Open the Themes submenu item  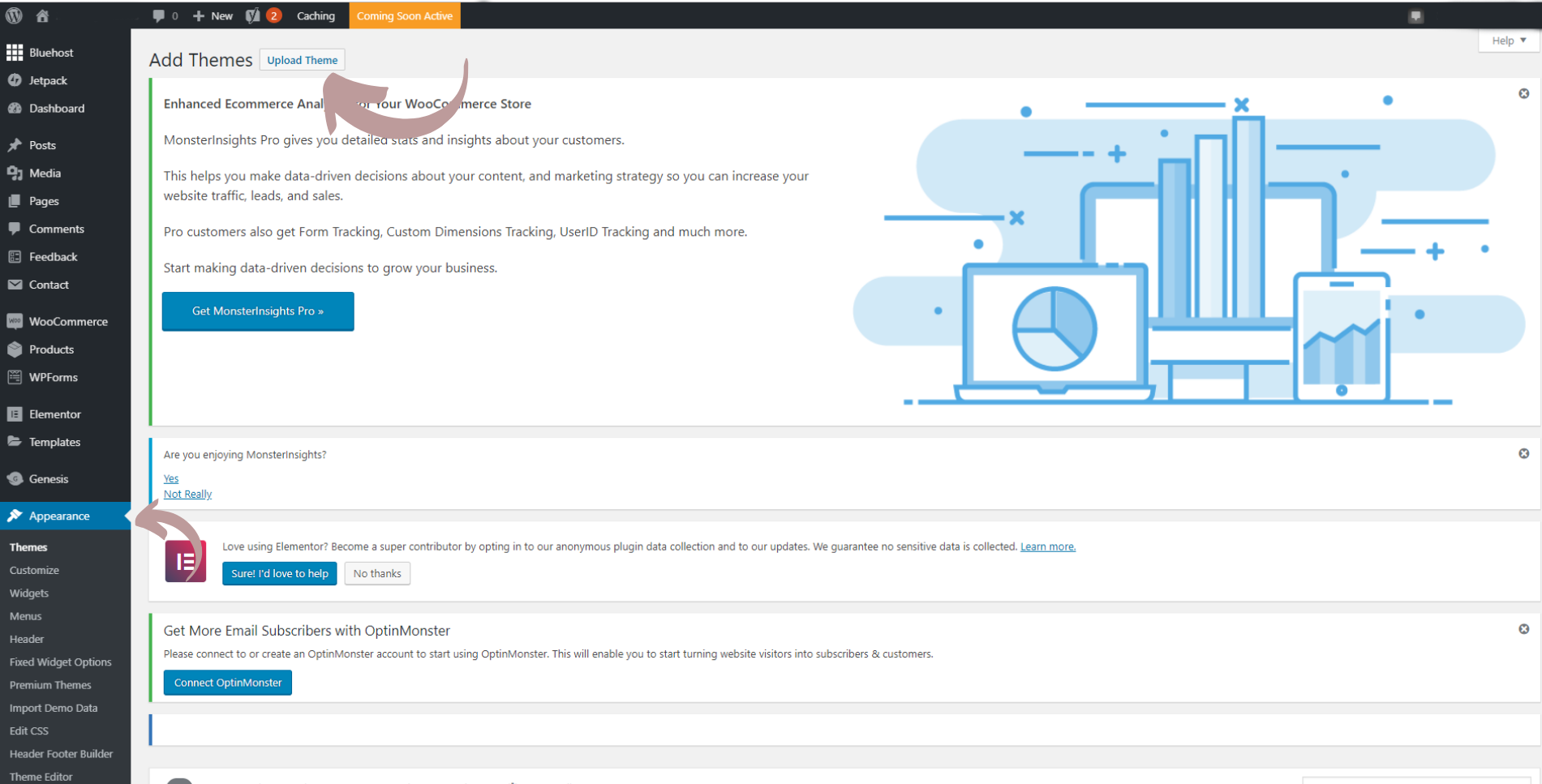tap(28, 547)
